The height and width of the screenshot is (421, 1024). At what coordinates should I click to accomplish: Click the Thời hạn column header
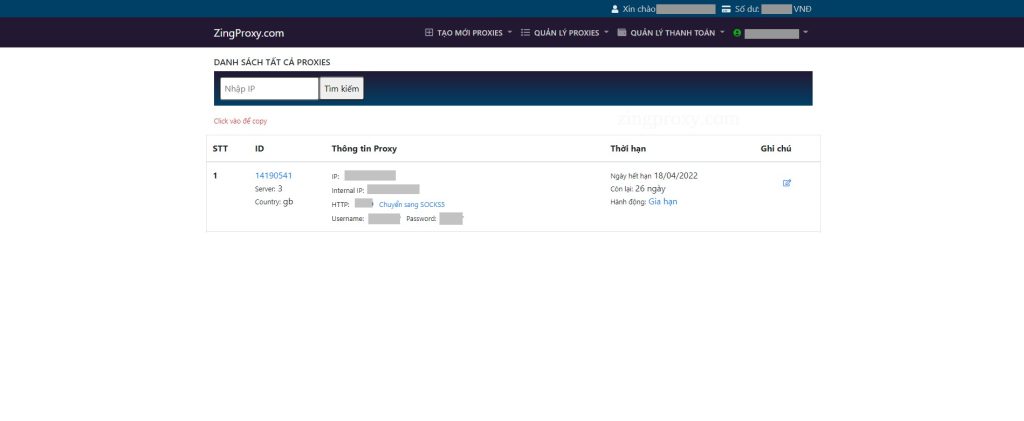pos(628,149)
